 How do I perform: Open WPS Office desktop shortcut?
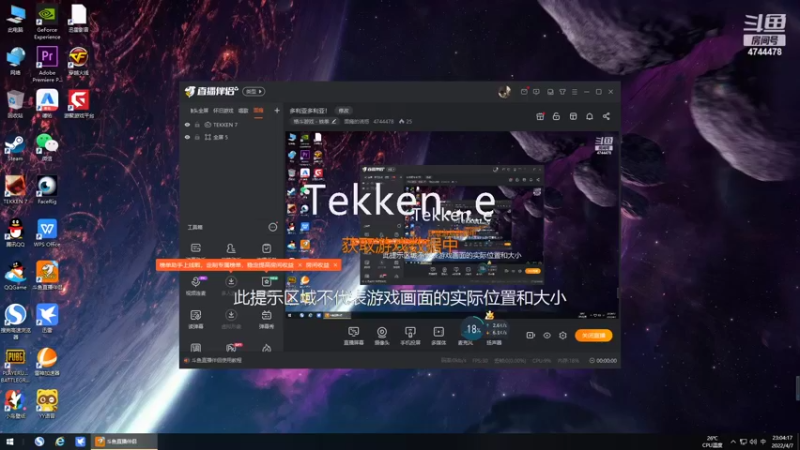[x=47, y=233]
